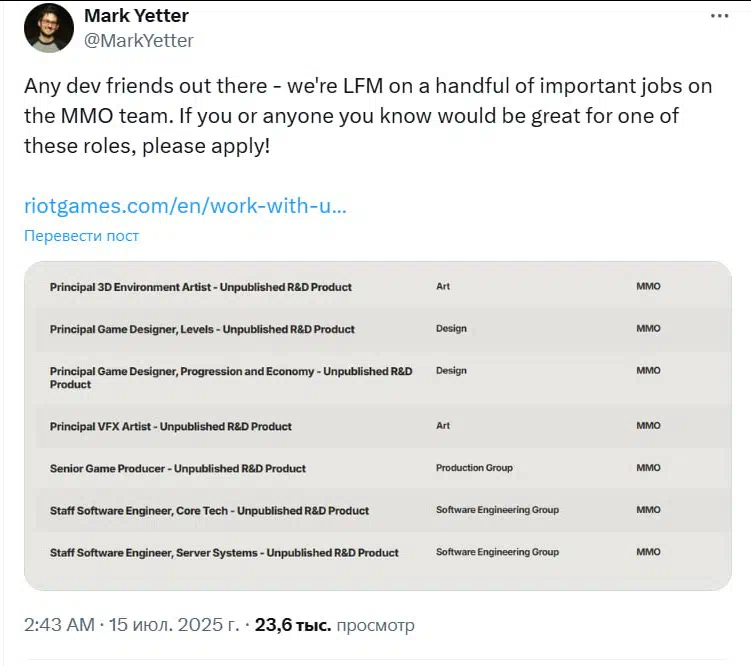The height and width of the screenshot is (666, 751).
Task: Open Mark Yetter's profile picture
Action: point(49,28)
